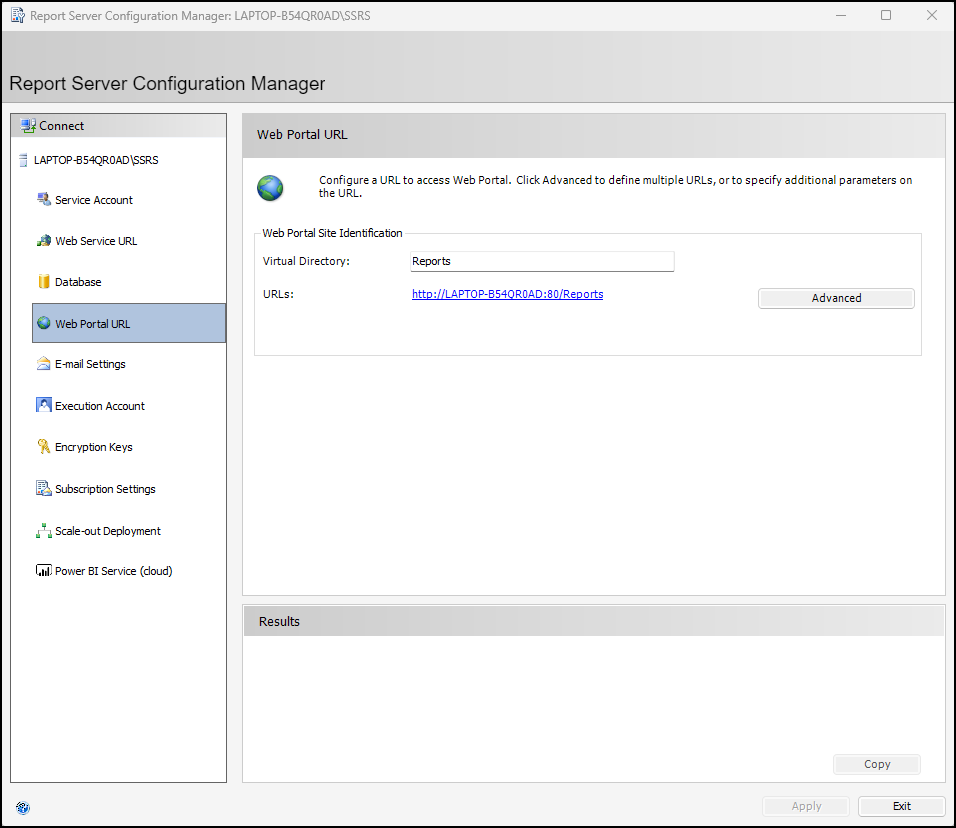Click the help icon at bottom left
Screen dimensions: 956x828
click(23, 808)
